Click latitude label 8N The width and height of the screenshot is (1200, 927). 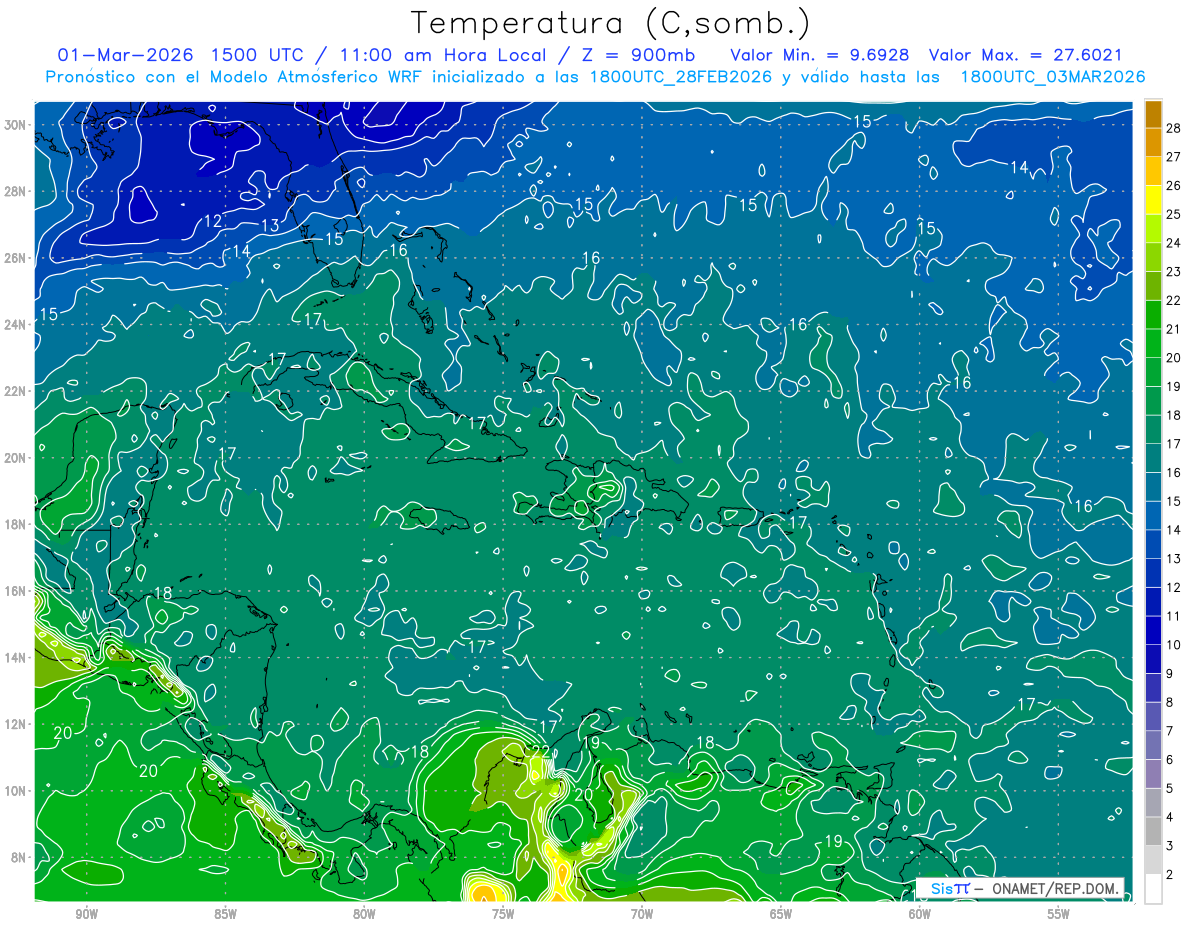[x=20, y=858]
